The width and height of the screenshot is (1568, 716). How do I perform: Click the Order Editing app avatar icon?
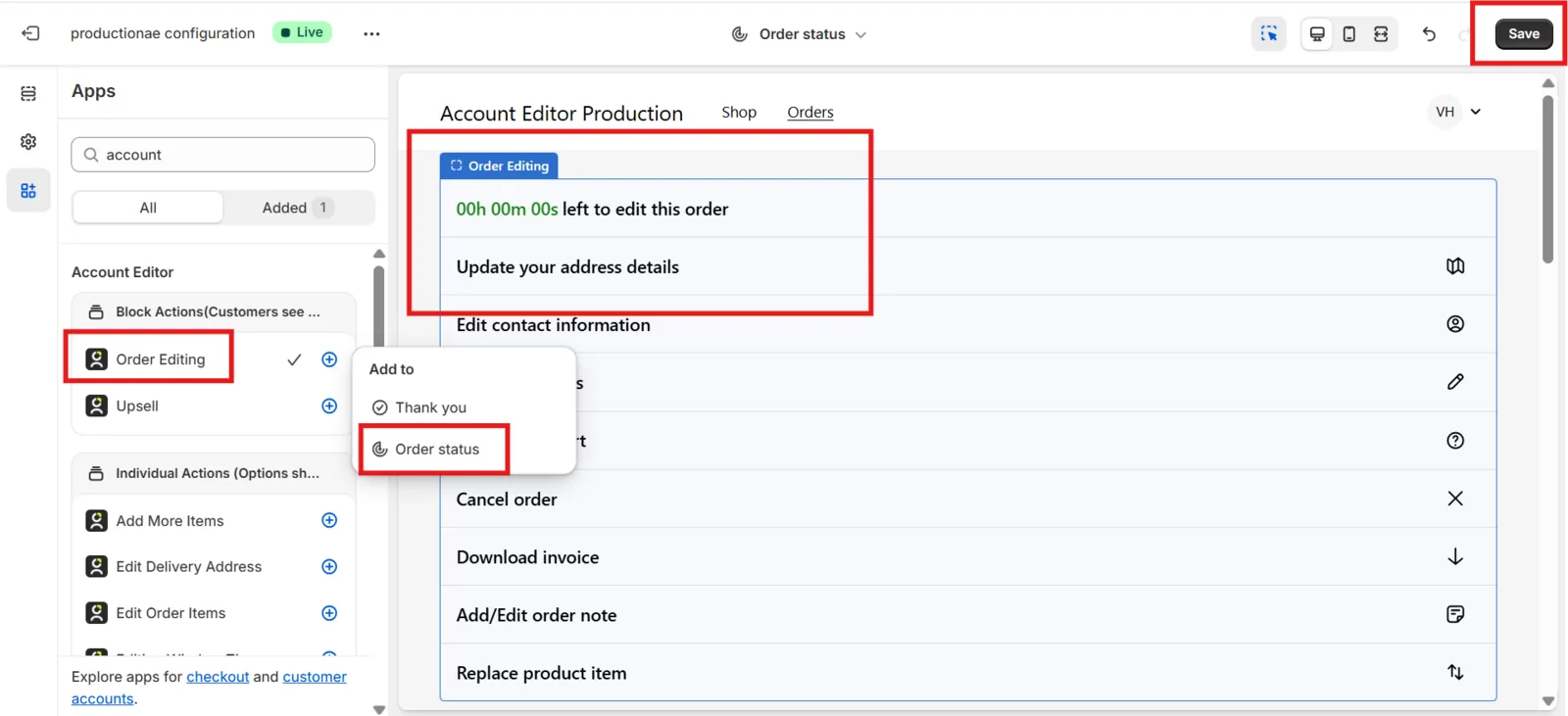click(96, 359)
